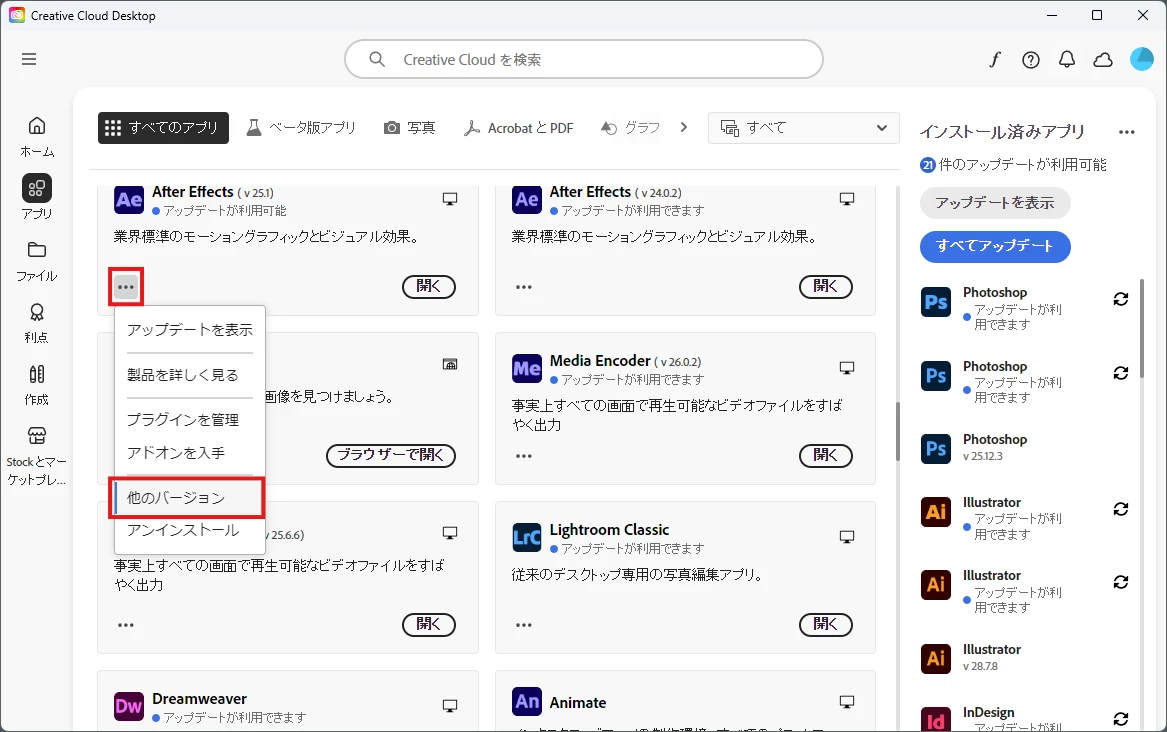The height and width of the screenshot is (732, 1167).
Task: Click the Lightroom Classic app icon
Action: (527, 537)
